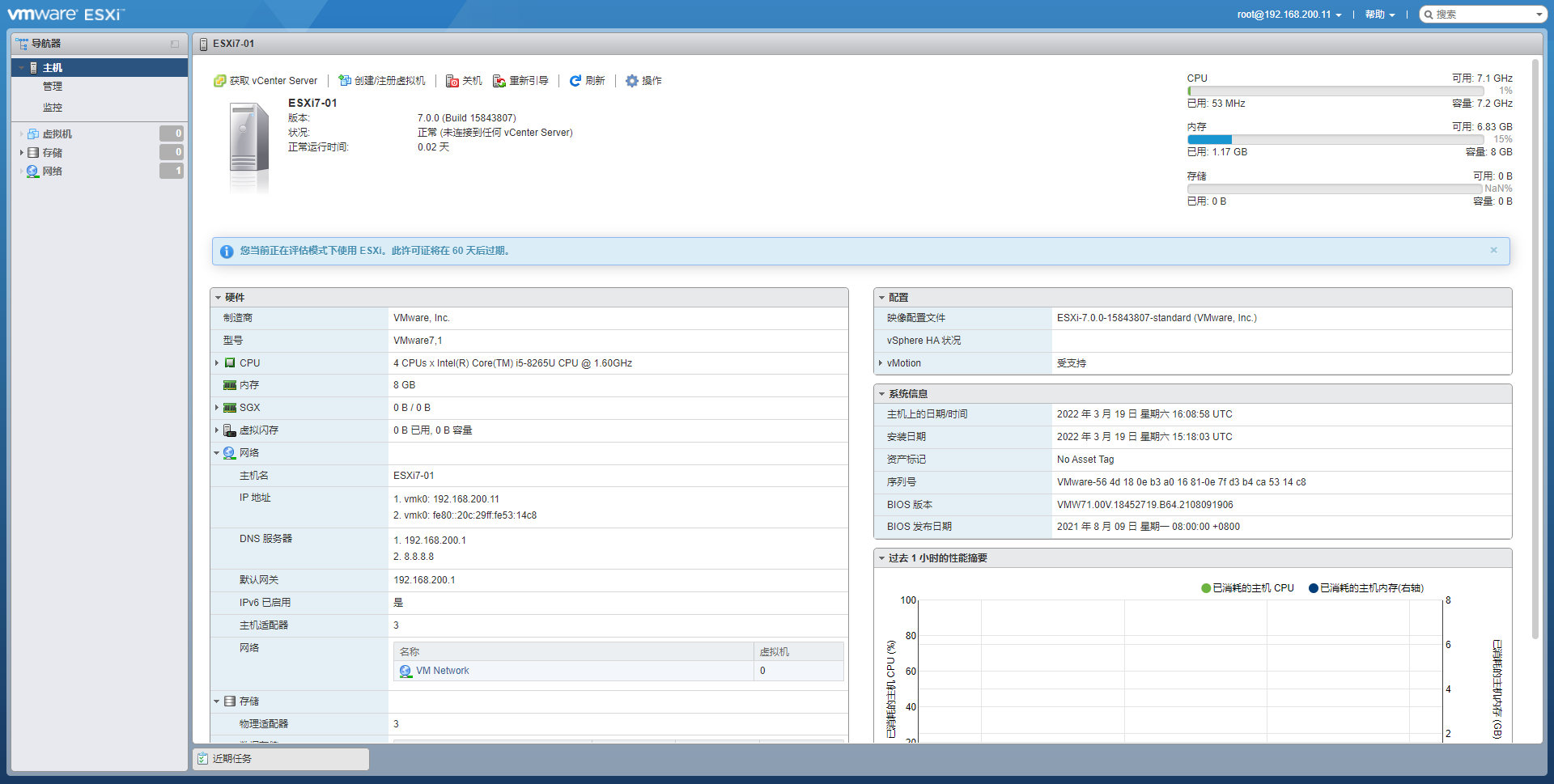Open 网络 in the navigator
The height and width of the screenshot is (784, 1554).
pos(53,172)
